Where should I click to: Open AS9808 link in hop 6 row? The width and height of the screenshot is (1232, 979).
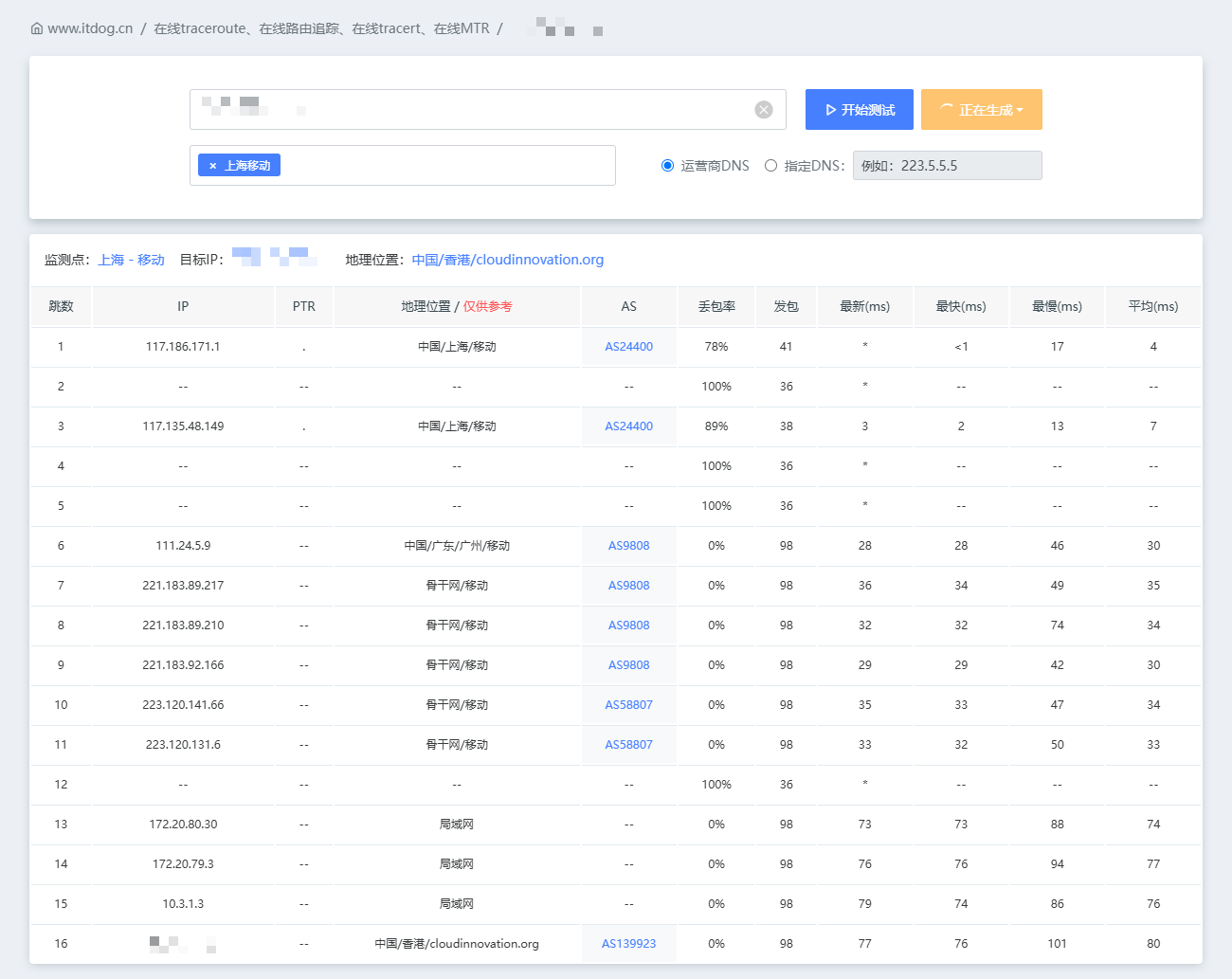629,546
